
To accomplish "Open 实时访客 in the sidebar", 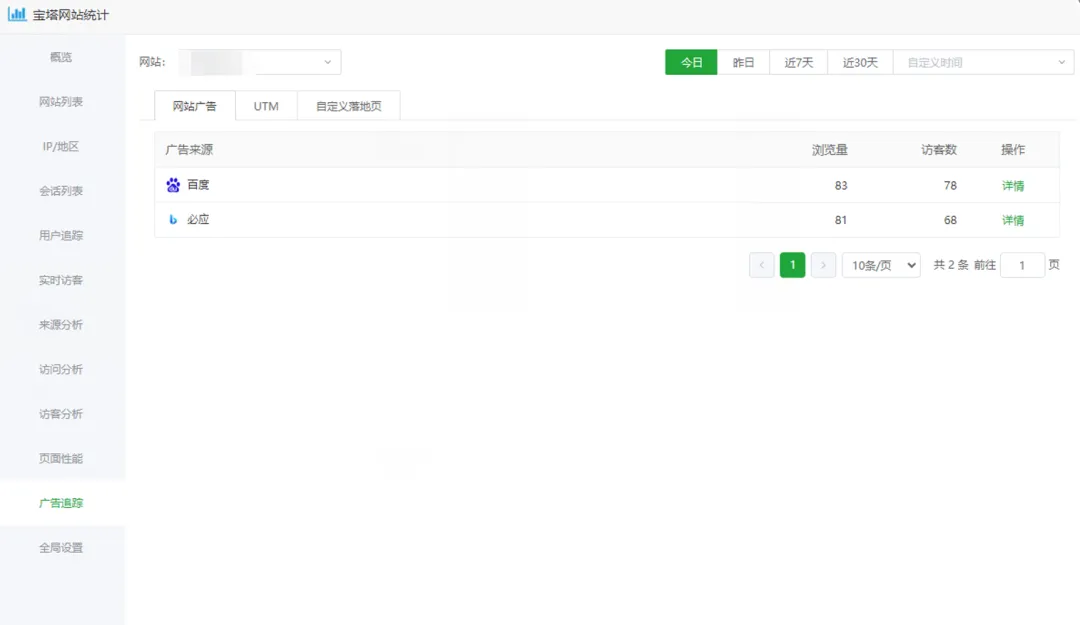I will 61,280.
